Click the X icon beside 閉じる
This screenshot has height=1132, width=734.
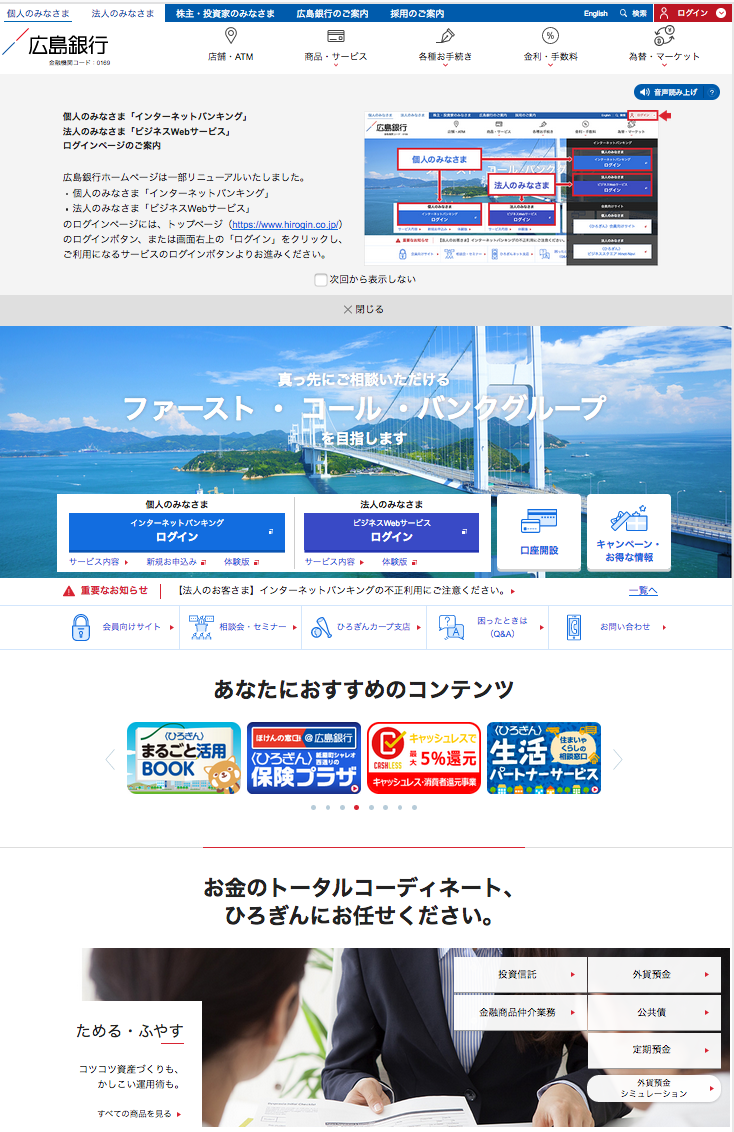point(347,309)
